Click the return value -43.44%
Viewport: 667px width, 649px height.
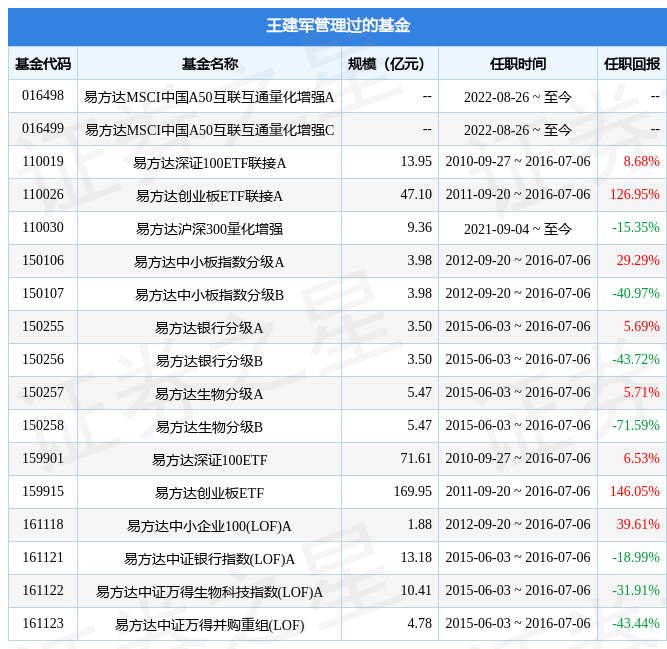[636, 623]
